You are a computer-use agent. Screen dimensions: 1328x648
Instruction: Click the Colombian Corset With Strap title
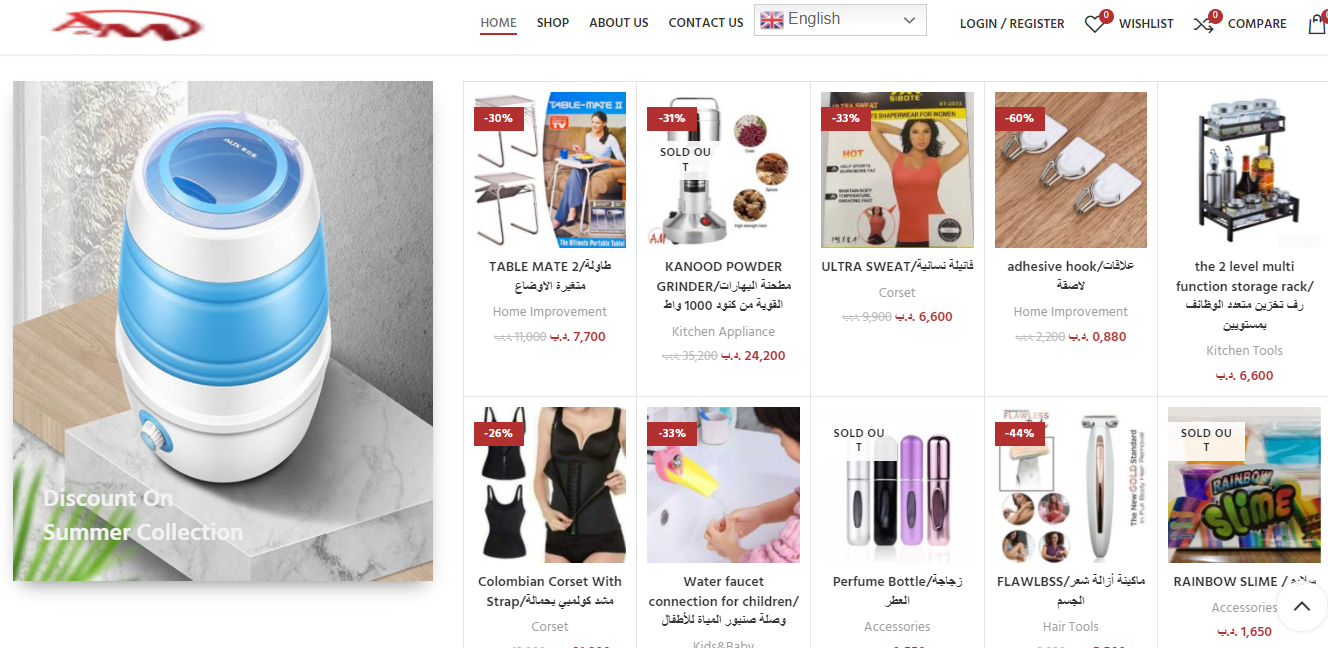(550, 591)
